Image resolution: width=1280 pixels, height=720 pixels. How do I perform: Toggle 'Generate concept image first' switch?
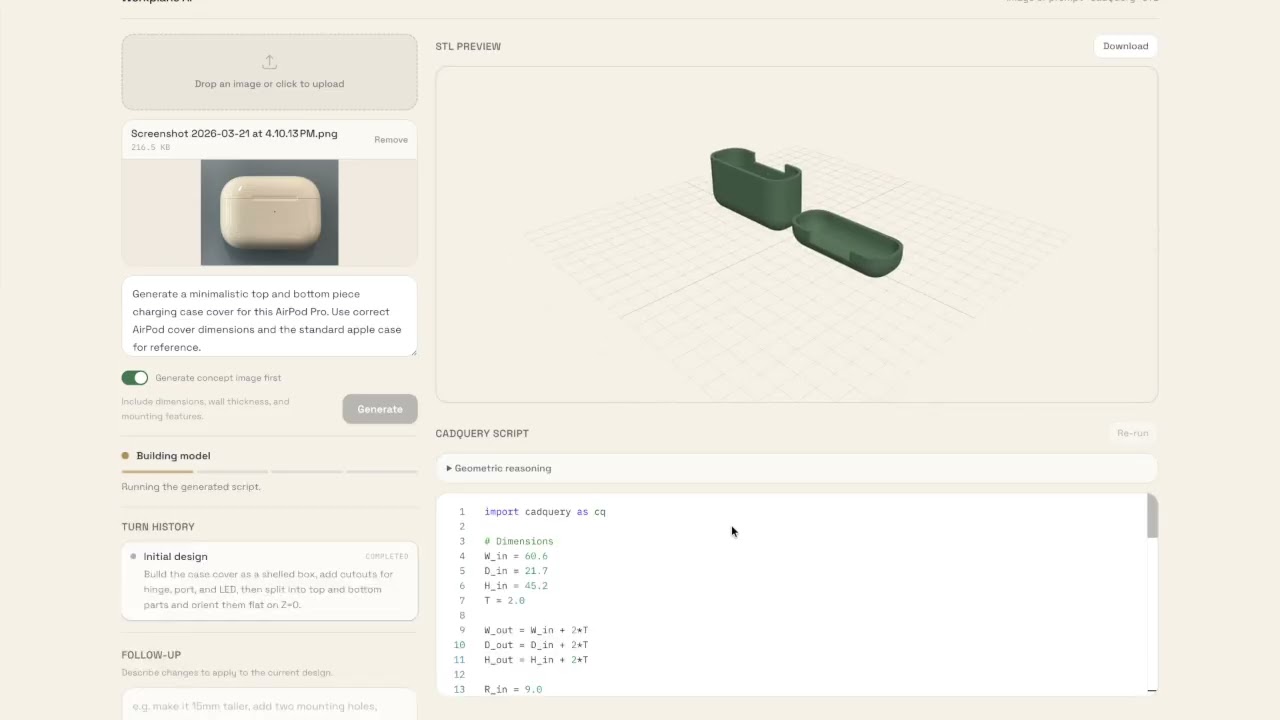pos(135,378)
